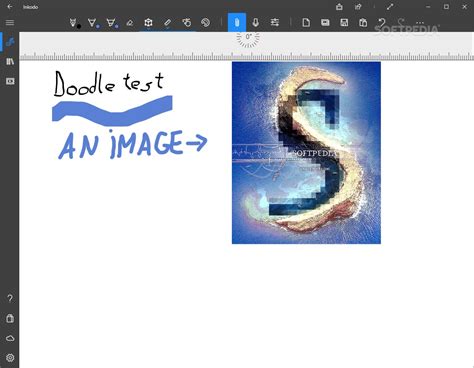Click the clipboard icon in the lower sidebar

10,318
